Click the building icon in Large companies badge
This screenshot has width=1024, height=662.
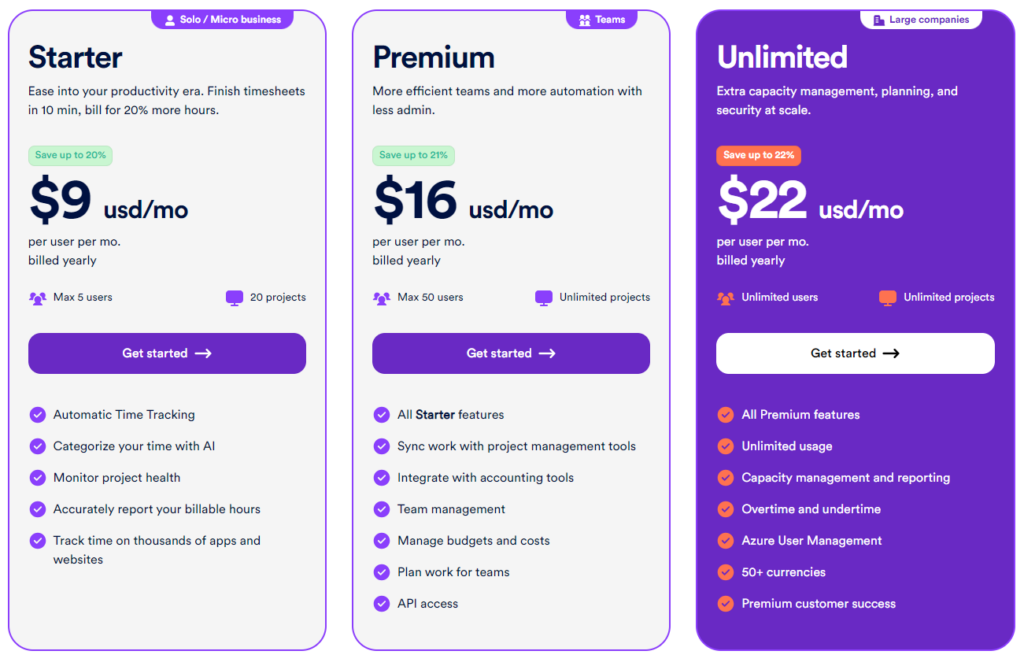click(879, 20)
